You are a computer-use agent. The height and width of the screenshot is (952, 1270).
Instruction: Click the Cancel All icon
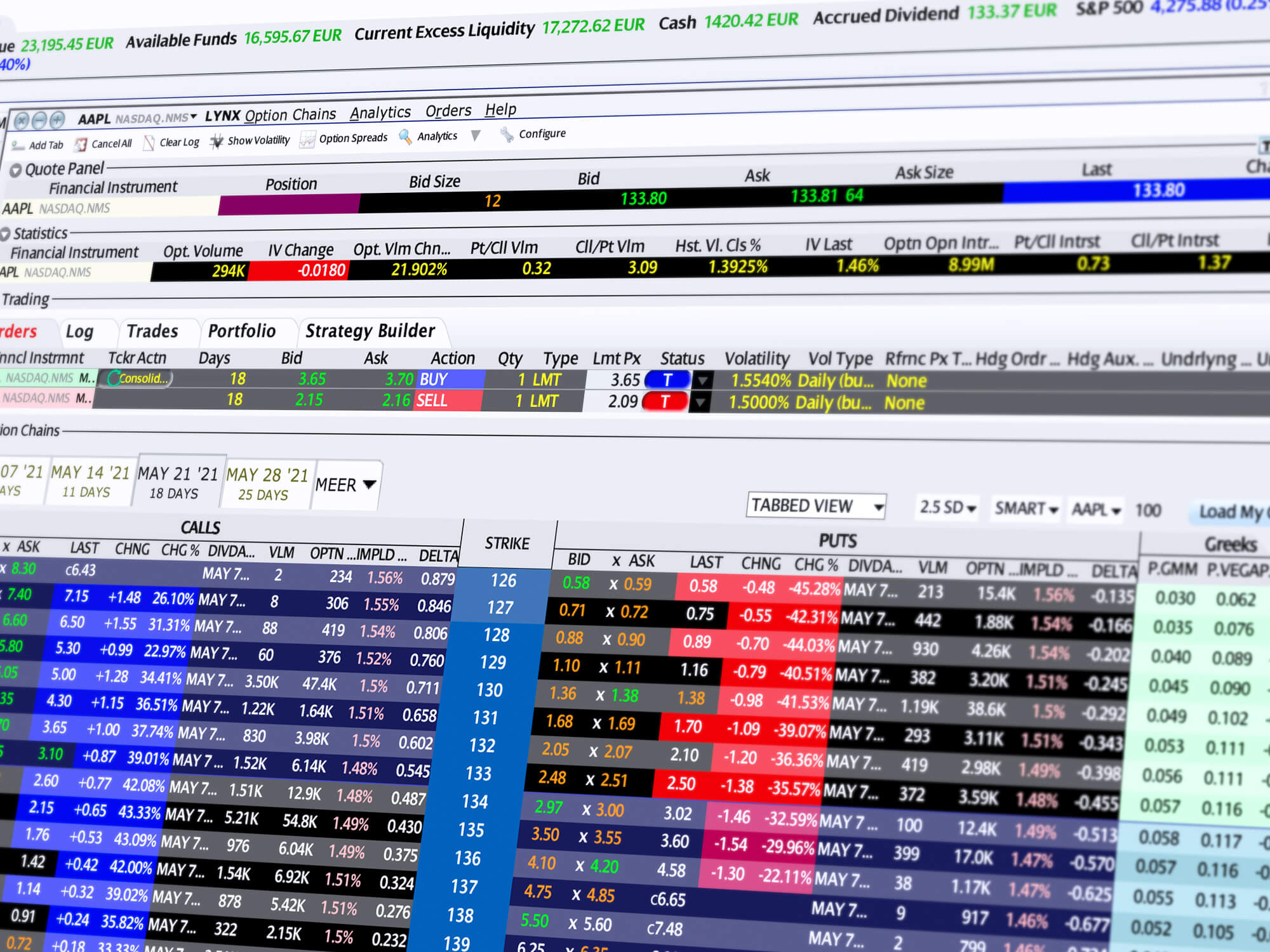point(81,145)
